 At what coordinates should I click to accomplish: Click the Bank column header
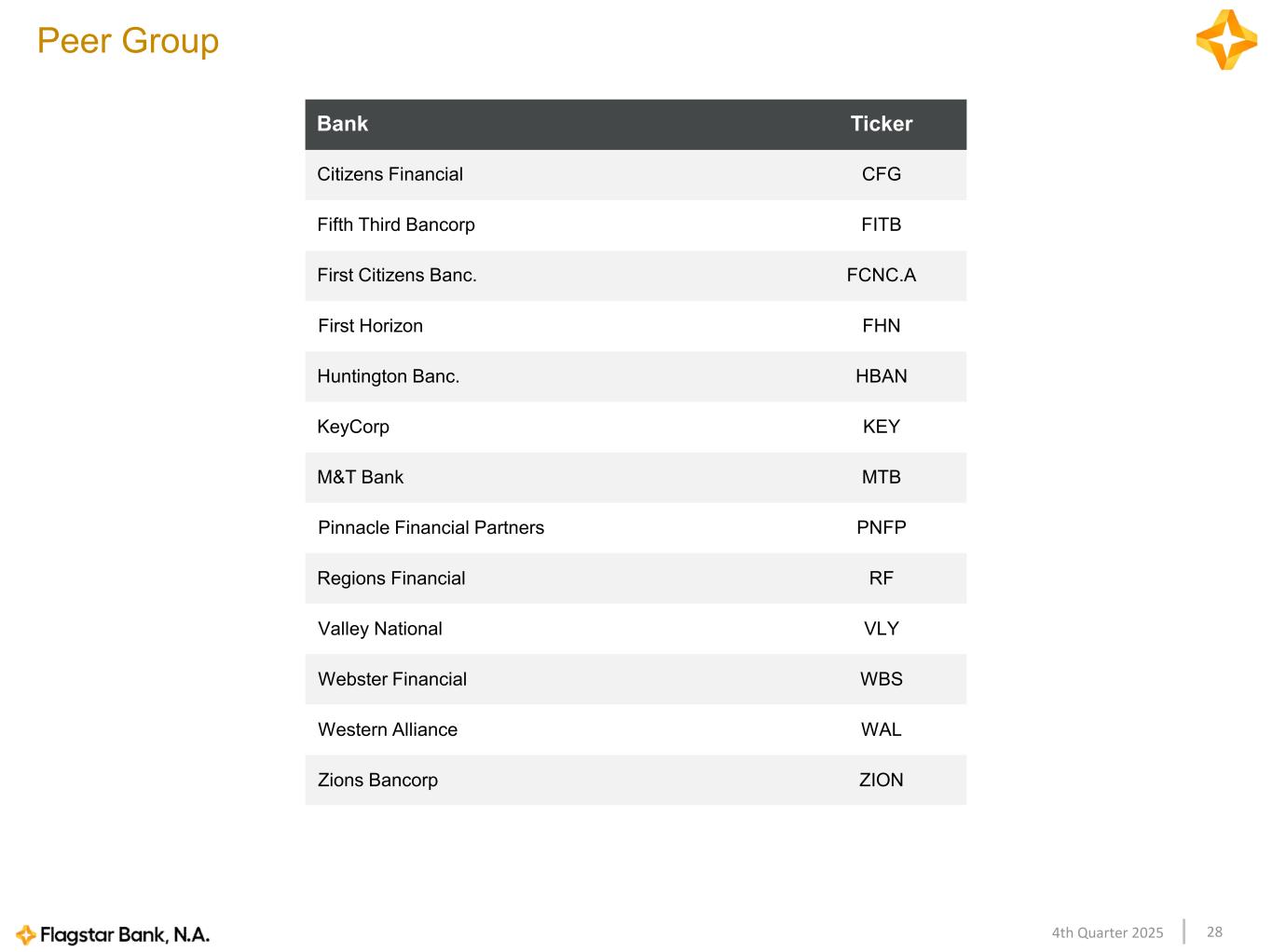(342, 124)
